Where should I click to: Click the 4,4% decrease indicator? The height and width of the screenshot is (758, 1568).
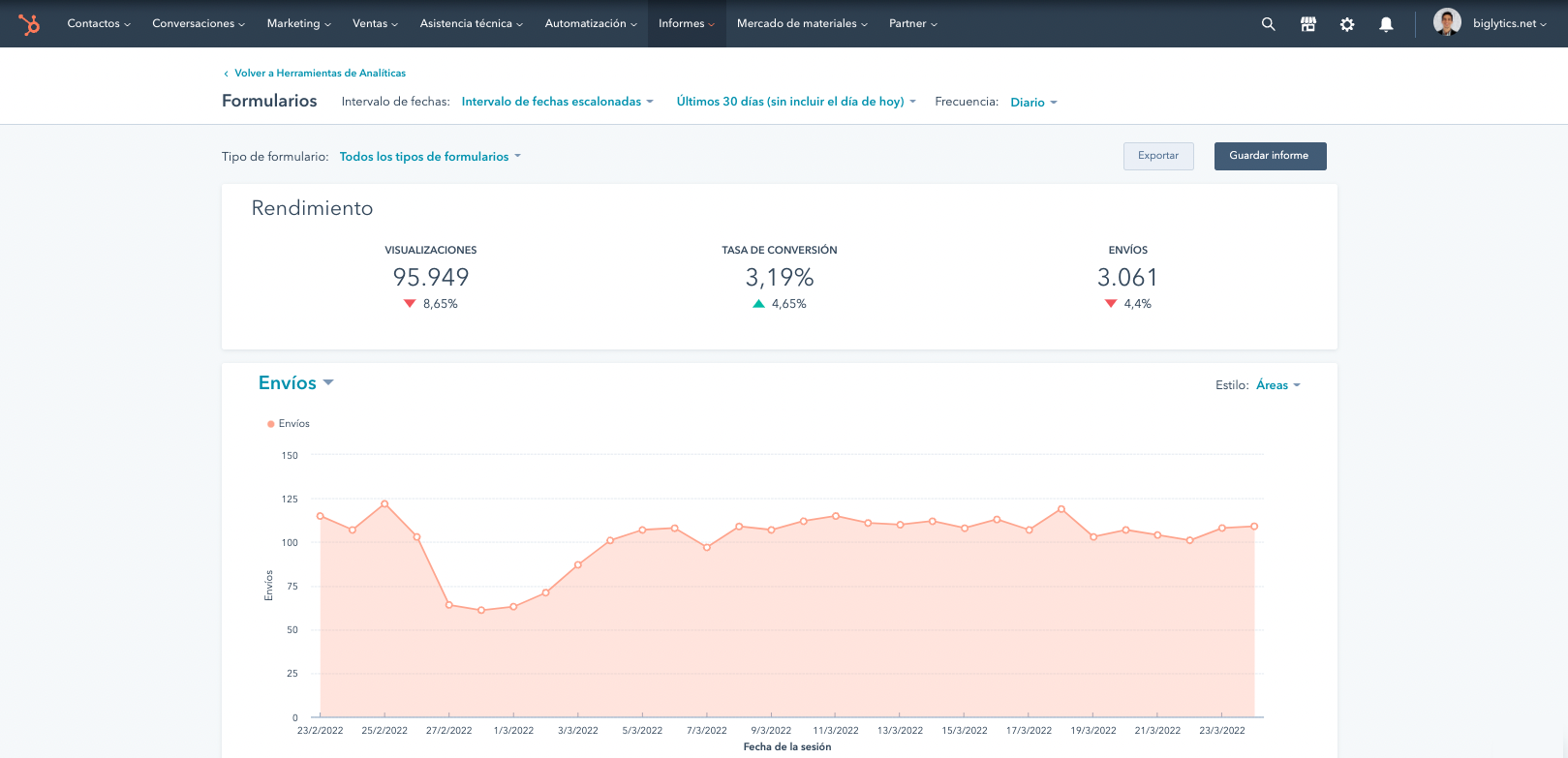click(x=1128, y=304)
